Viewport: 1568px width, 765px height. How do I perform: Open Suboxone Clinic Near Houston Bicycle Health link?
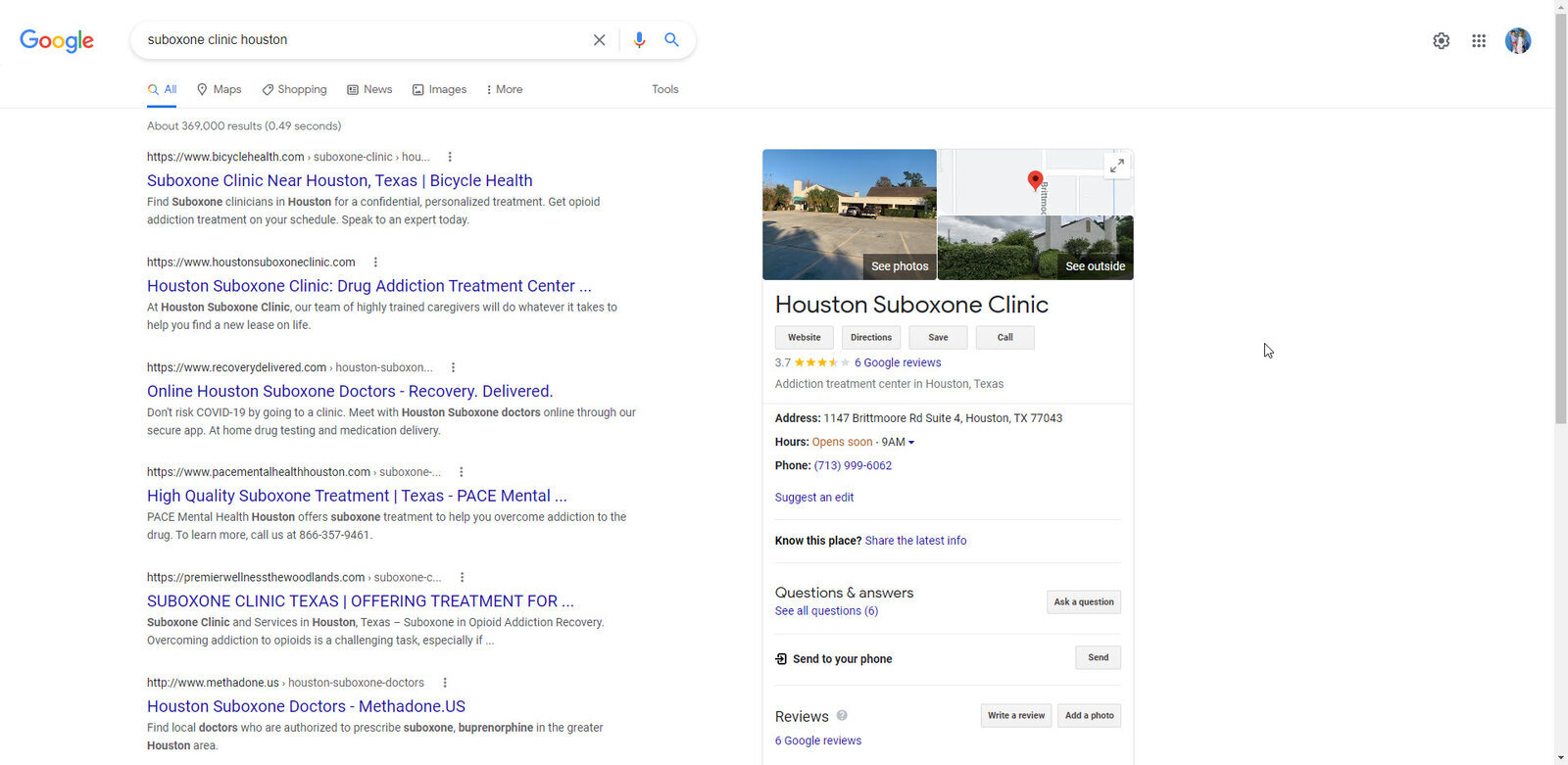pos(340,180)
